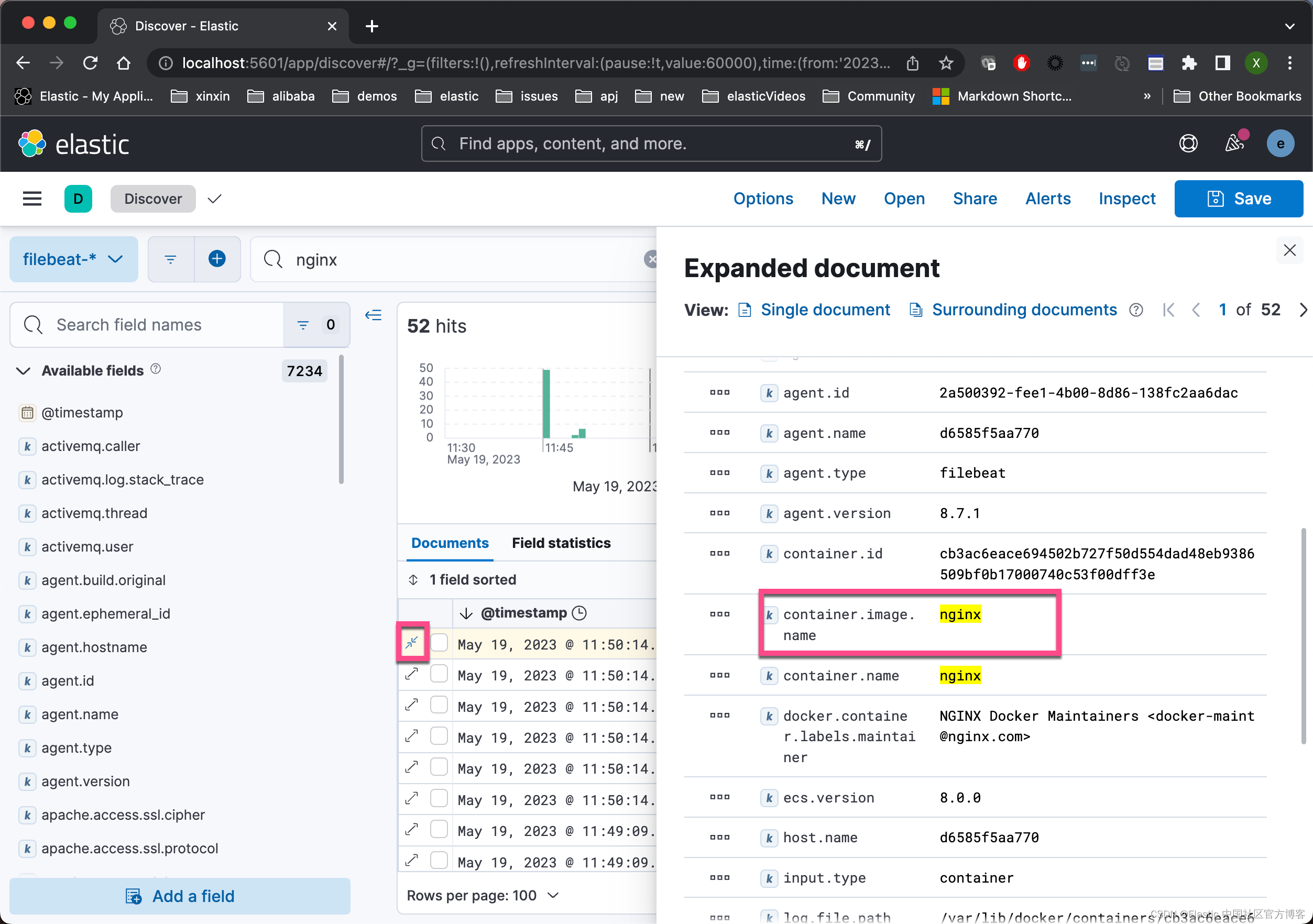
Task: Click the clock icon beside @timestamp column
Action: click(x=580, y=612)
